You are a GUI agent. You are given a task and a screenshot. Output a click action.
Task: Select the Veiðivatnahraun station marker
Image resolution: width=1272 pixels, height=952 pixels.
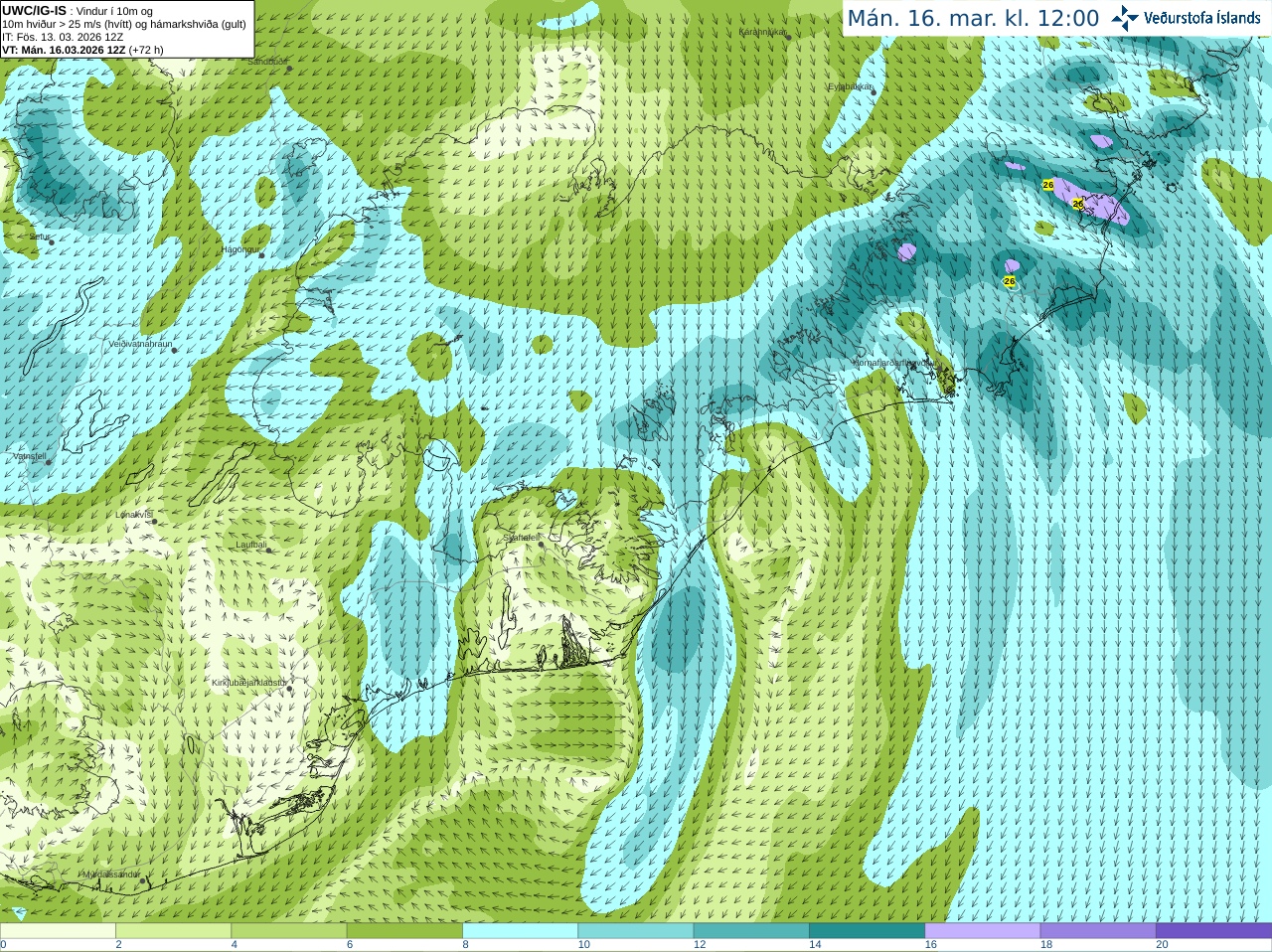(174, 350)
